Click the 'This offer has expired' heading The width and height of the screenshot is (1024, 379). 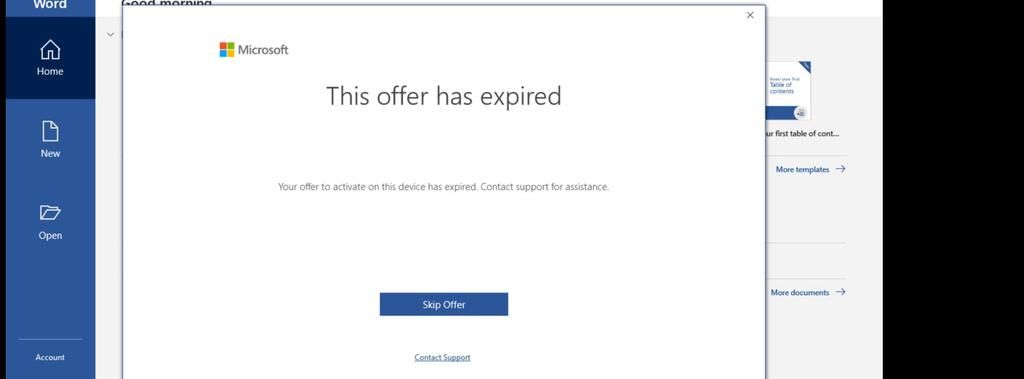pos(444,96)
